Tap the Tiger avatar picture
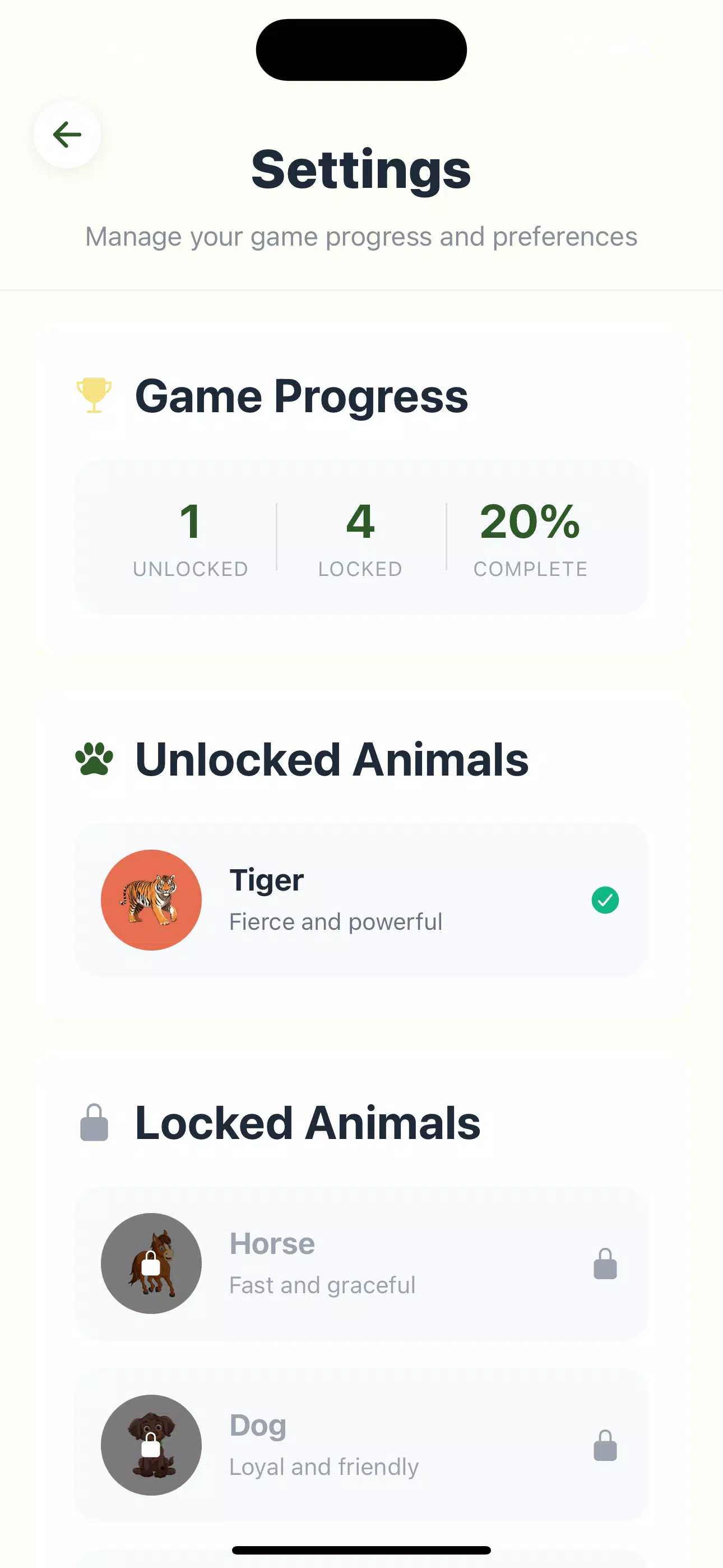The width and height of the screenshot is (723, 1568). point(151,900)
